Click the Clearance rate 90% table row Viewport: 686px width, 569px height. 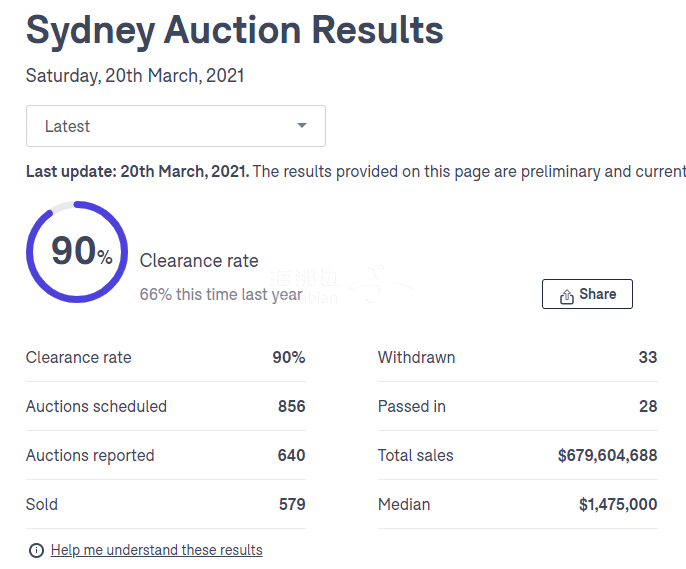(166, 357)
